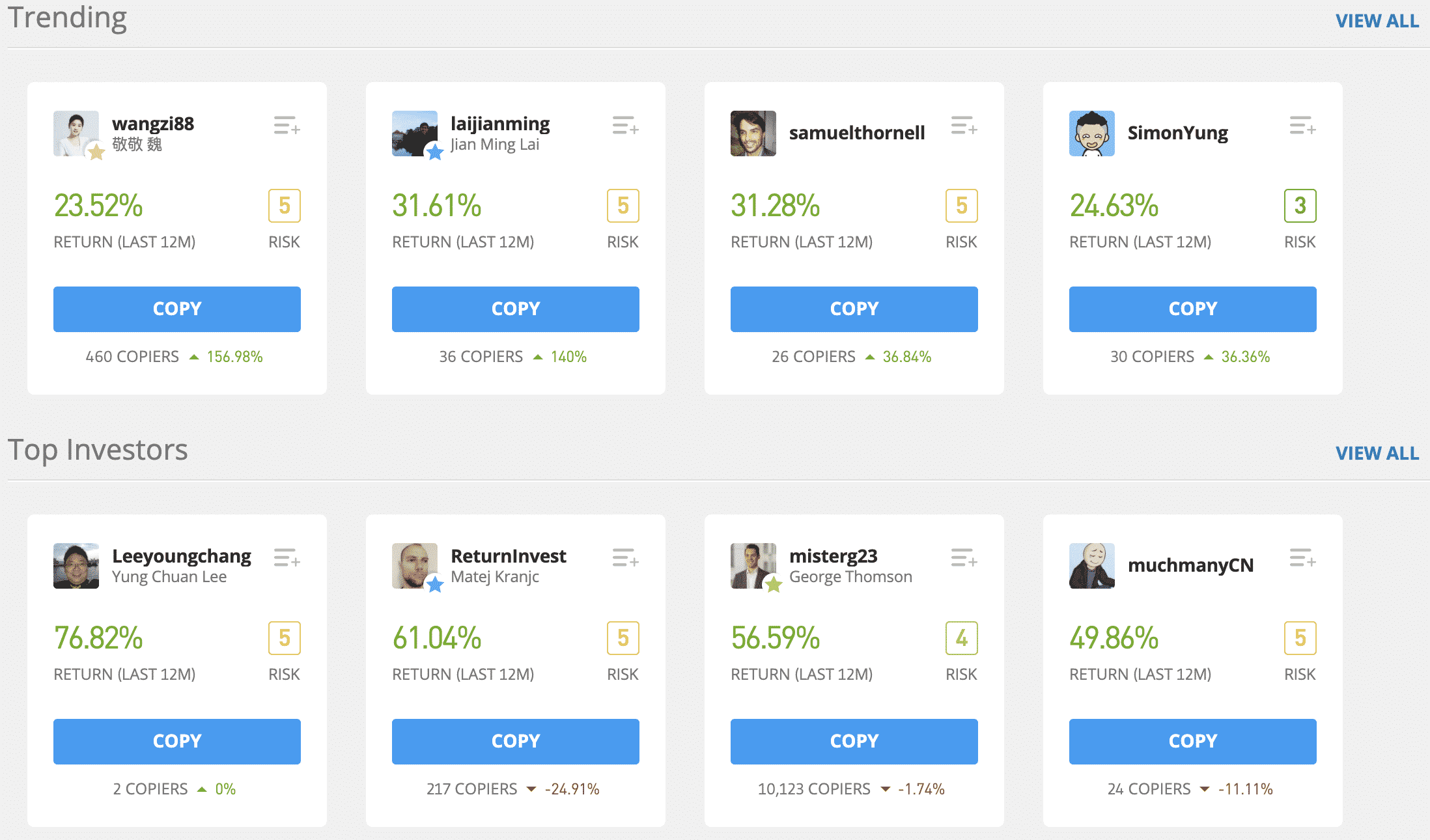The image size is (1430, 840).
Task: Add ReturnInvest to watchlist
Action: coord(625,558)
